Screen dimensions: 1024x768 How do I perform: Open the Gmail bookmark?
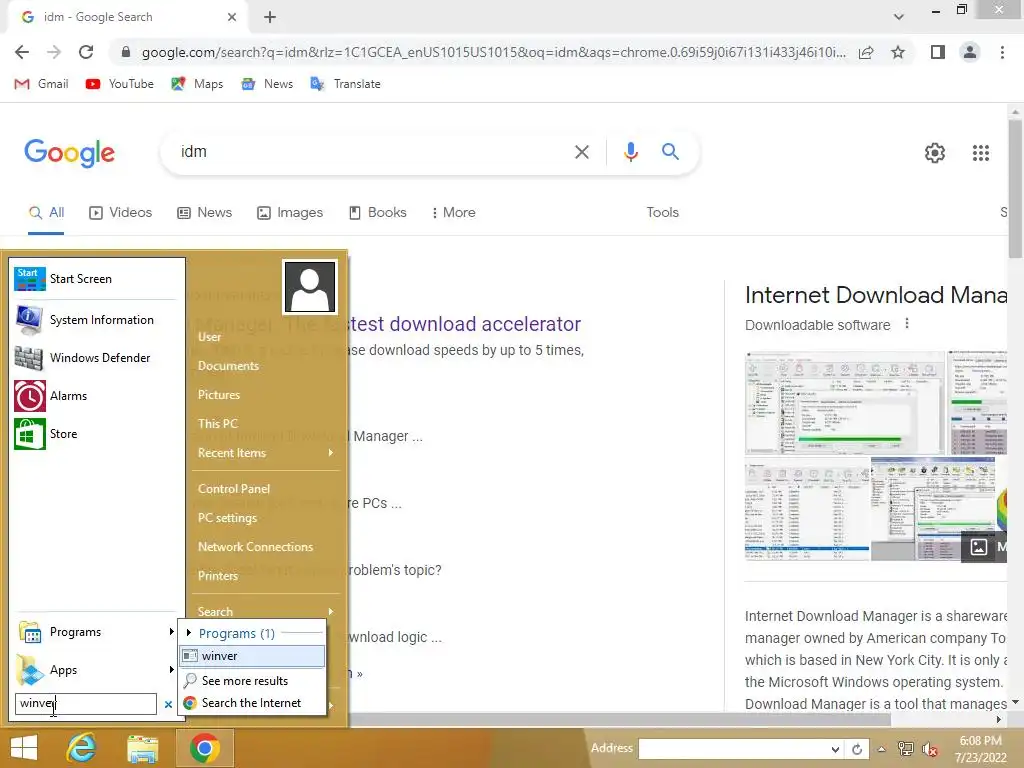[x=42, y=84]
